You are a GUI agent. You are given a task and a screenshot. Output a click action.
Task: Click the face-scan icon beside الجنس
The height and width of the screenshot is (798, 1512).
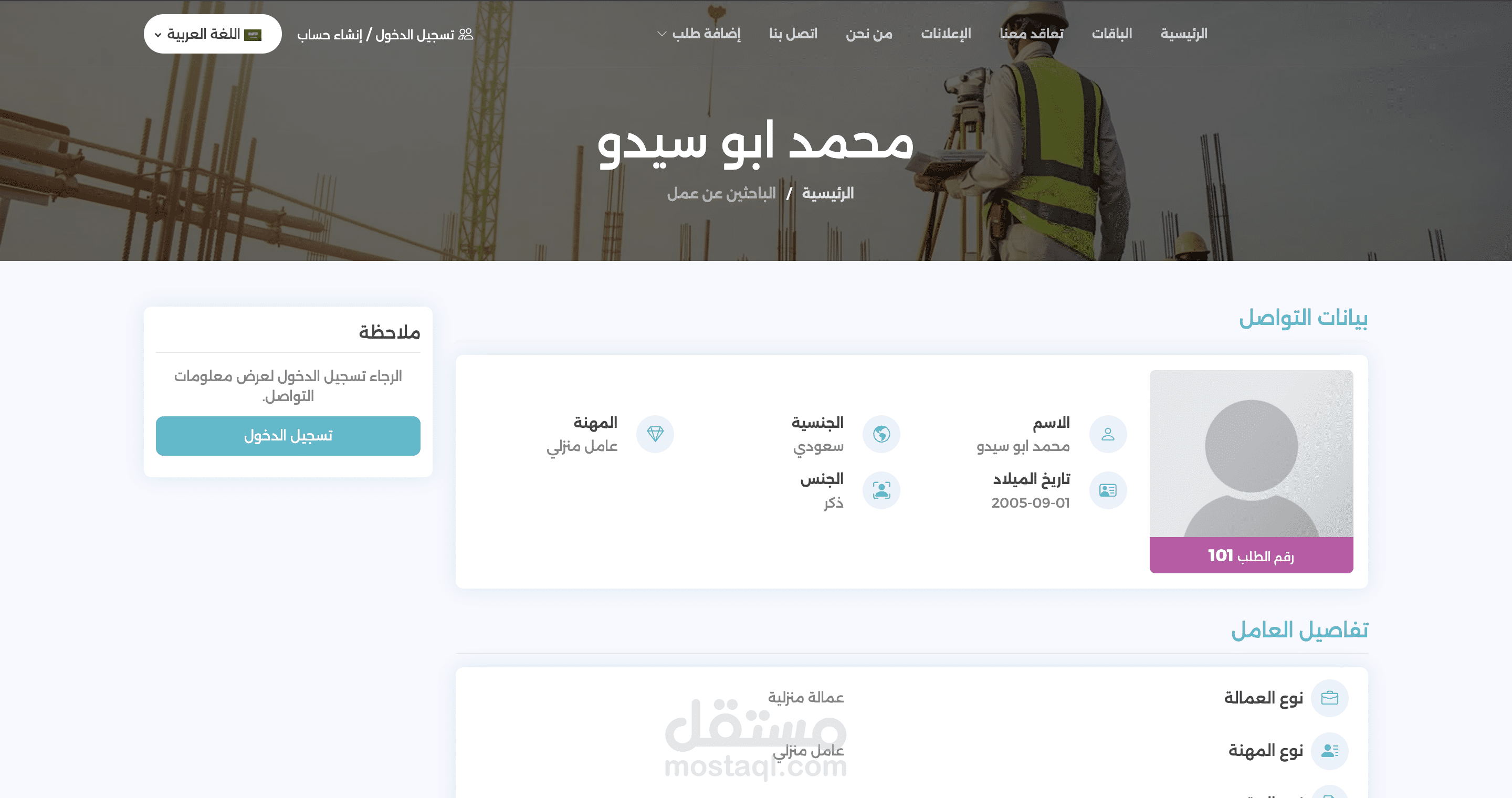881,490
